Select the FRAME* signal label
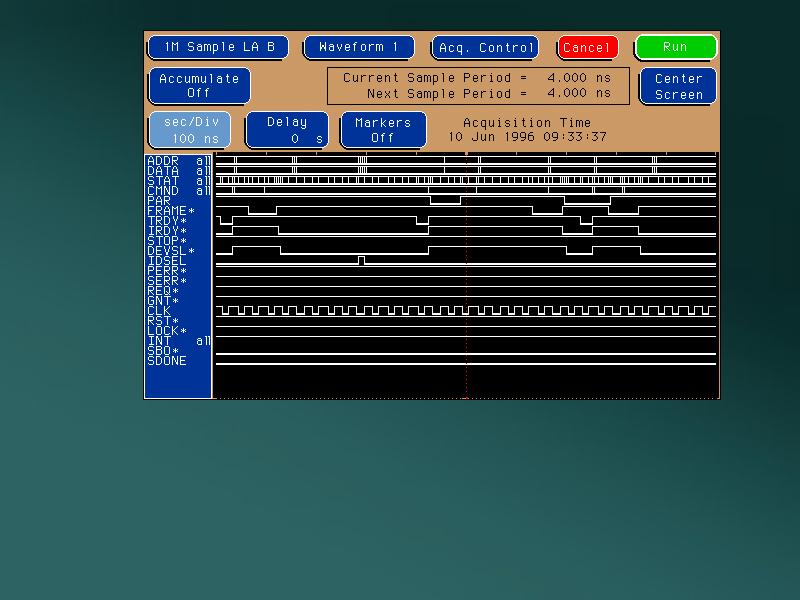 point(171,211)
